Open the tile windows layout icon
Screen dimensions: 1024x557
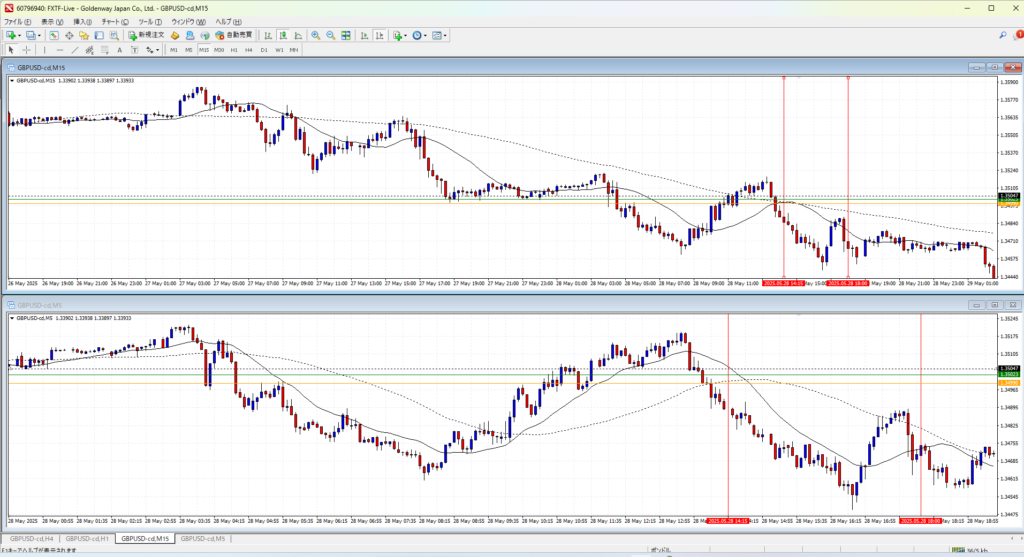346,35
